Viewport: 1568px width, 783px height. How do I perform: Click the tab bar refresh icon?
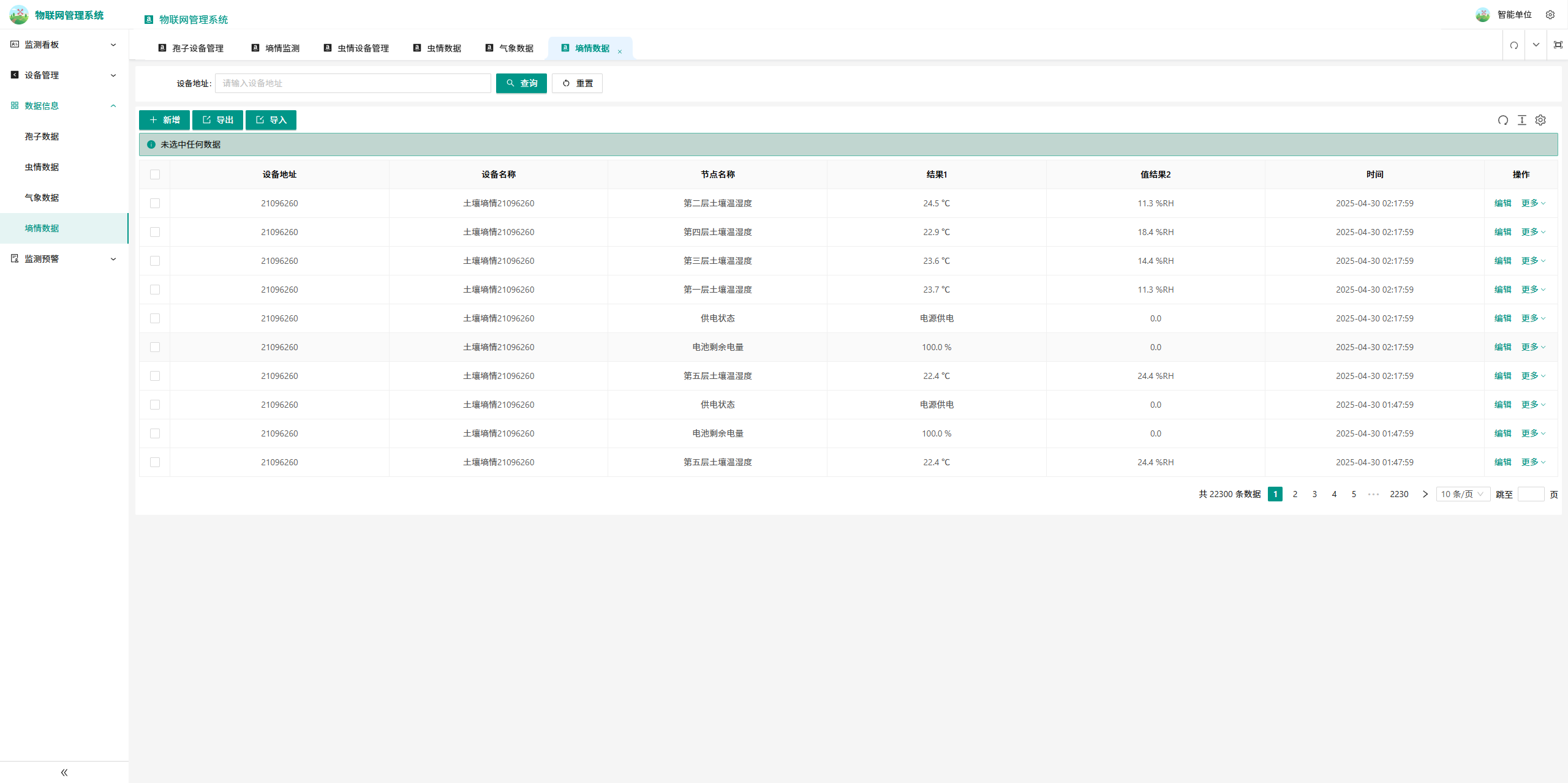point(1513,45)
